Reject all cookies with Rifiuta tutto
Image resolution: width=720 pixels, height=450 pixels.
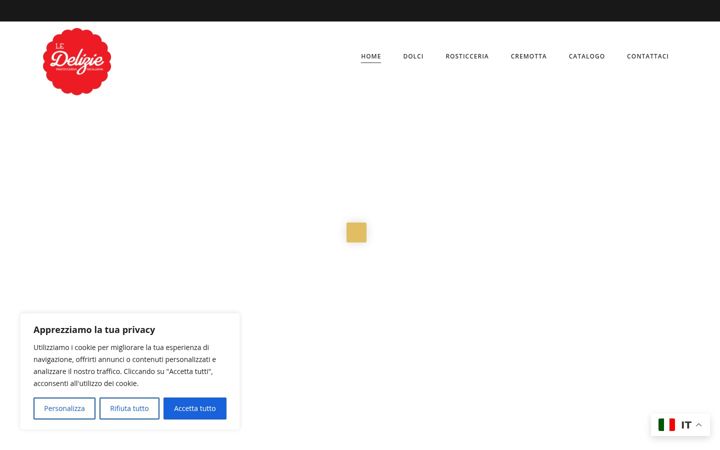pos(129,408)
